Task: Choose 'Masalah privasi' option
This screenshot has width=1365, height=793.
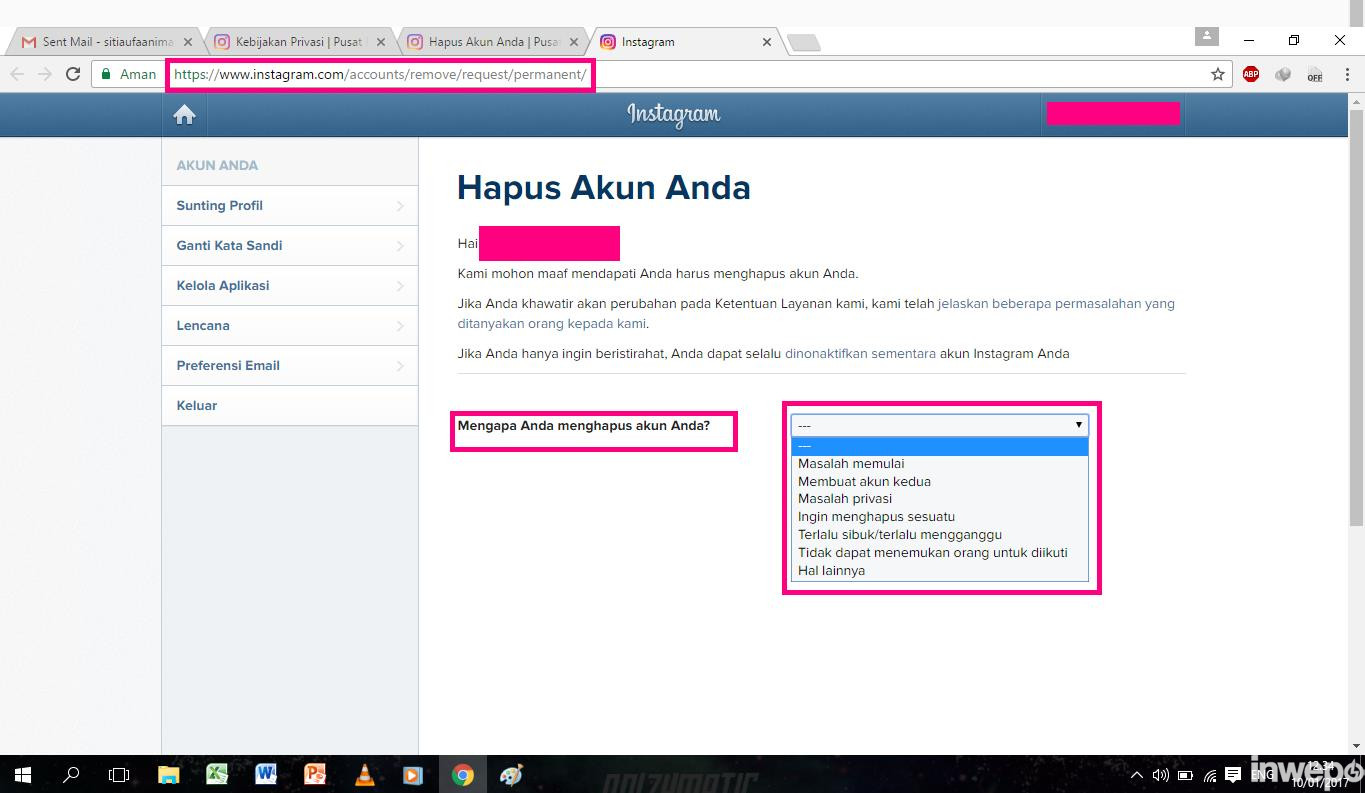Action: click(x=939, y=498)
